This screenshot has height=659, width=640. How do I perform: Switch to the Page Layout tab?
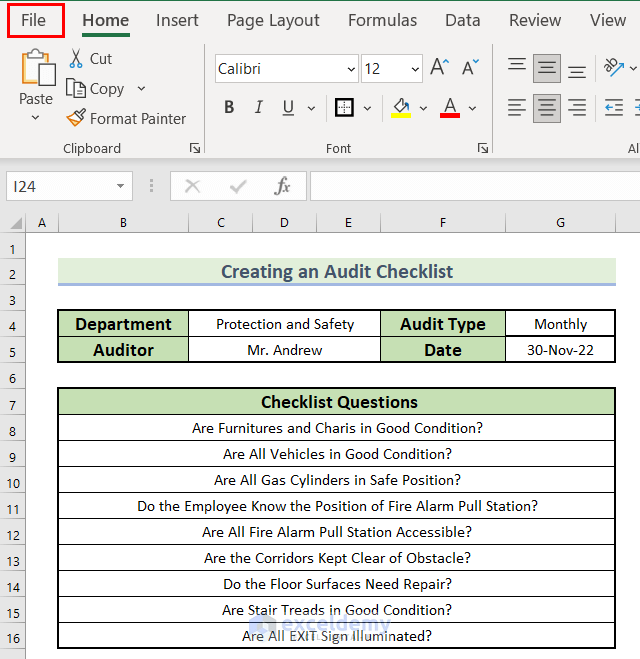[x=273, y=20]
